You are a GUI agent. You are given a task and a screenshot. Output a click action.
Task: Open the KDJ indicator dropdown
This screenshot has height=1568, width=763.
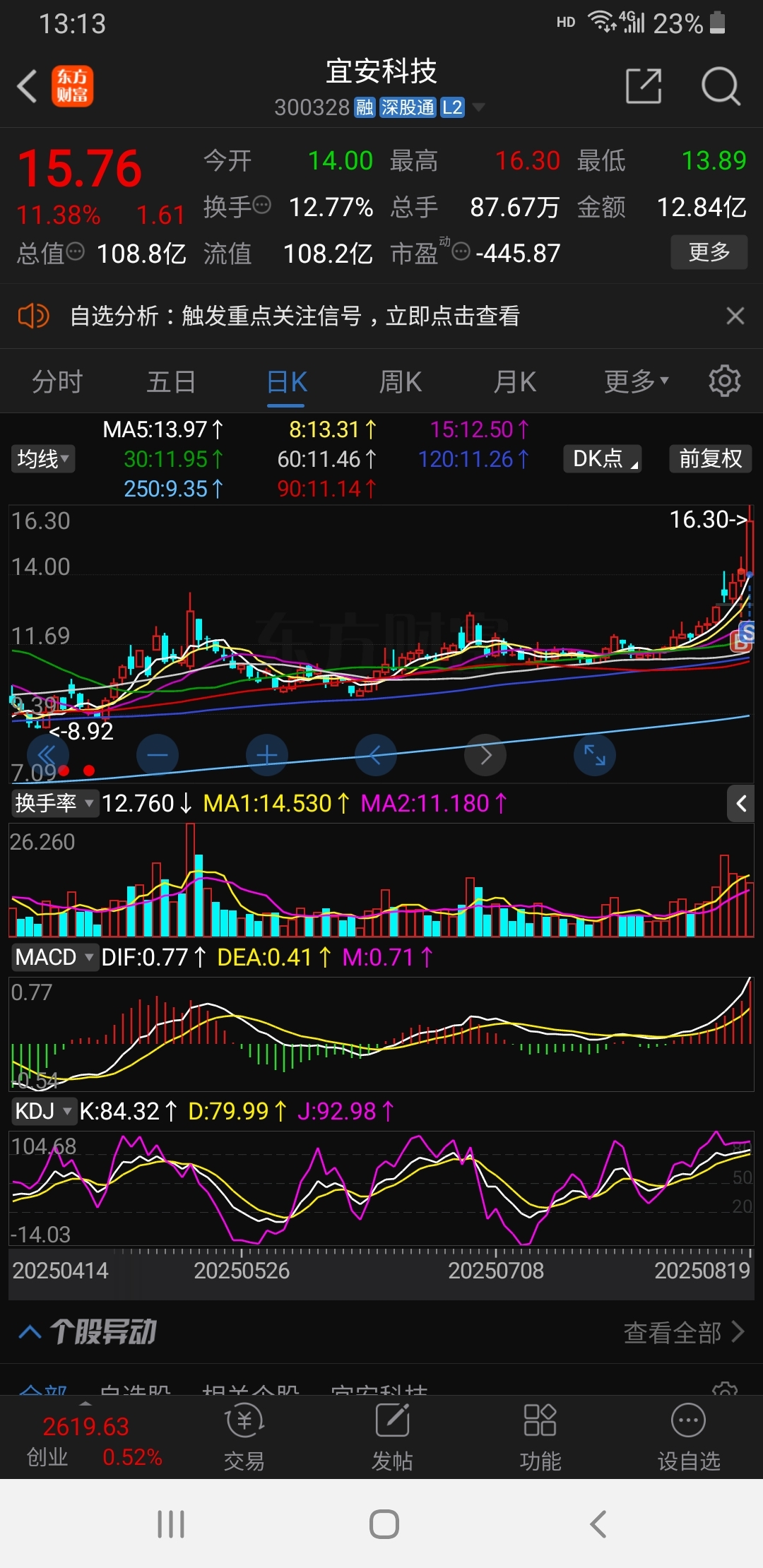[x=44, y=1111]
